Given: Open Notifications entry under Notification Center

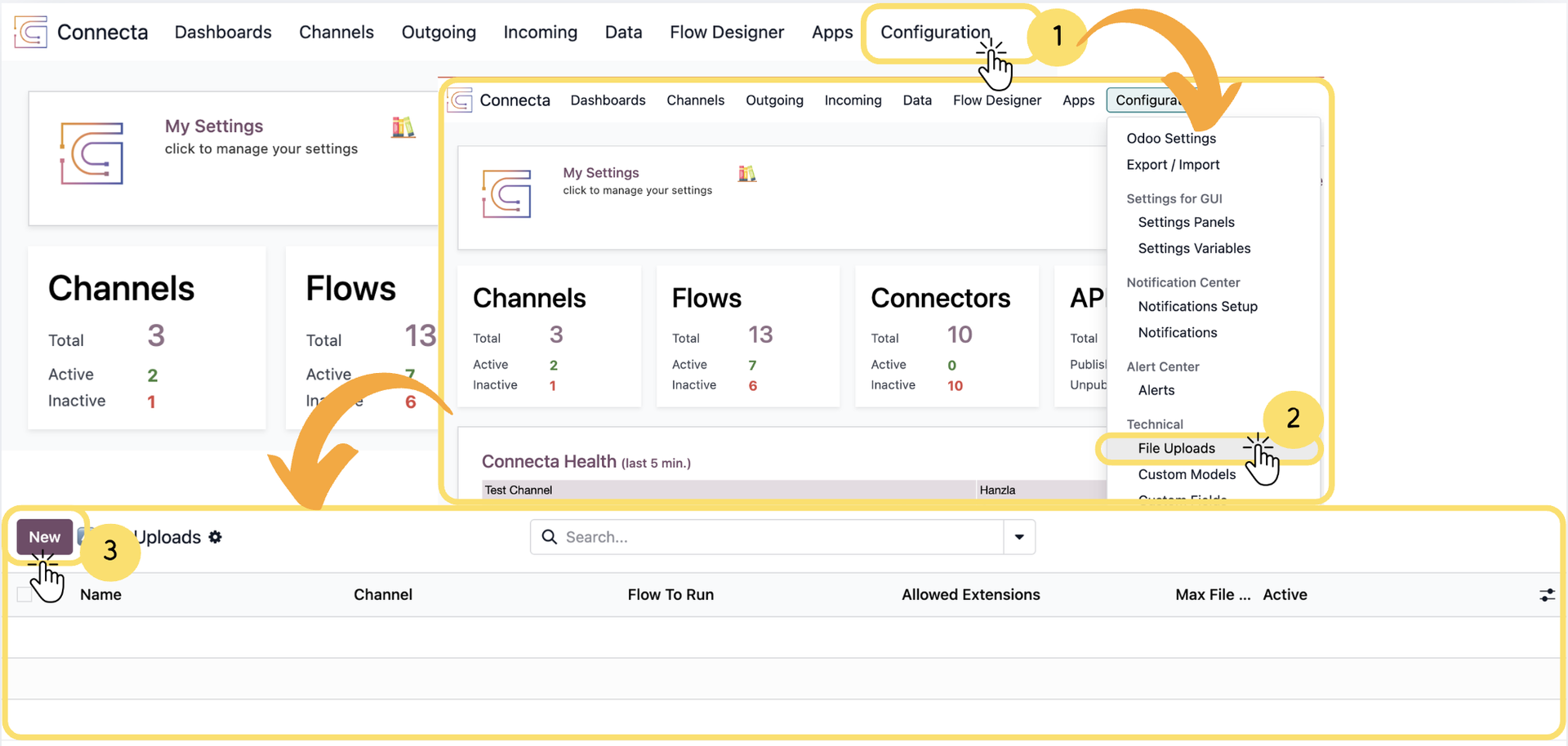Looking at the screenshot, I should (x=1178, y=332).
